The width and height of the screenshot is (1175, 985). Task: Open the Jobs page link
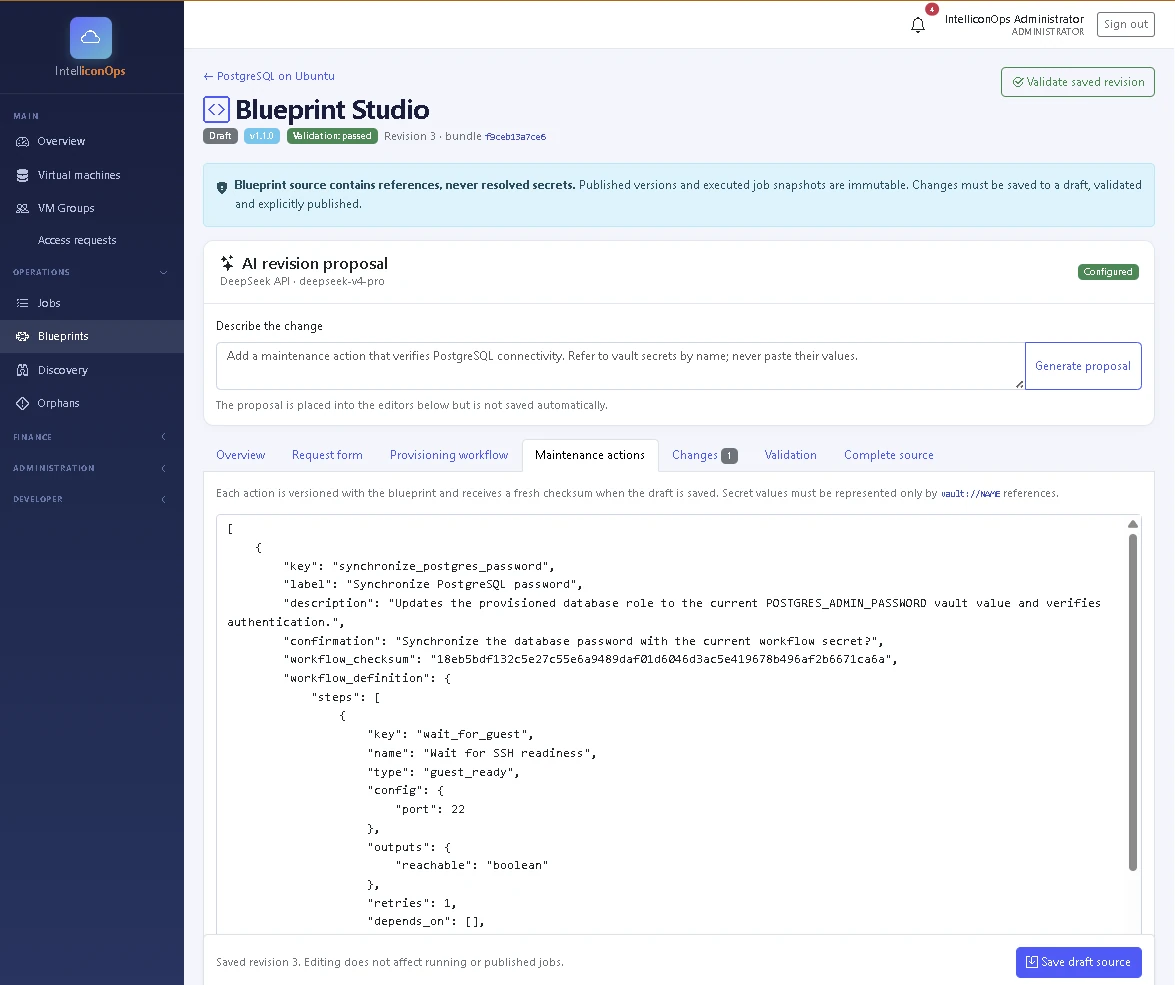[x=49, y=303]
